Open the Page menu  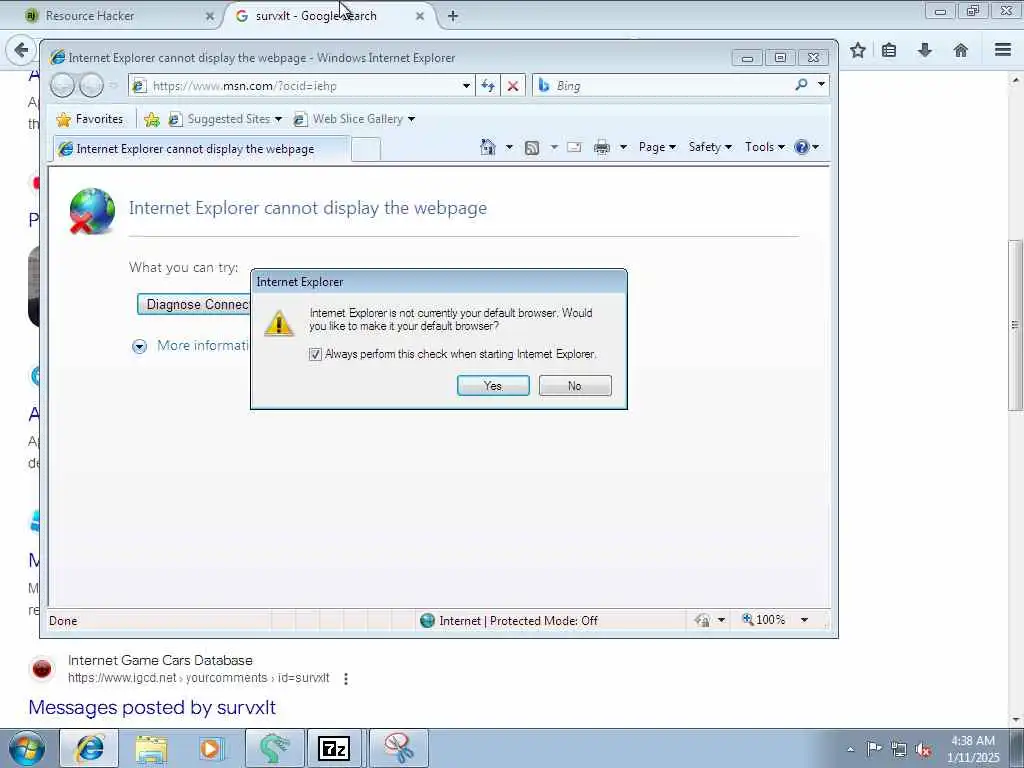tap(657, 147)
